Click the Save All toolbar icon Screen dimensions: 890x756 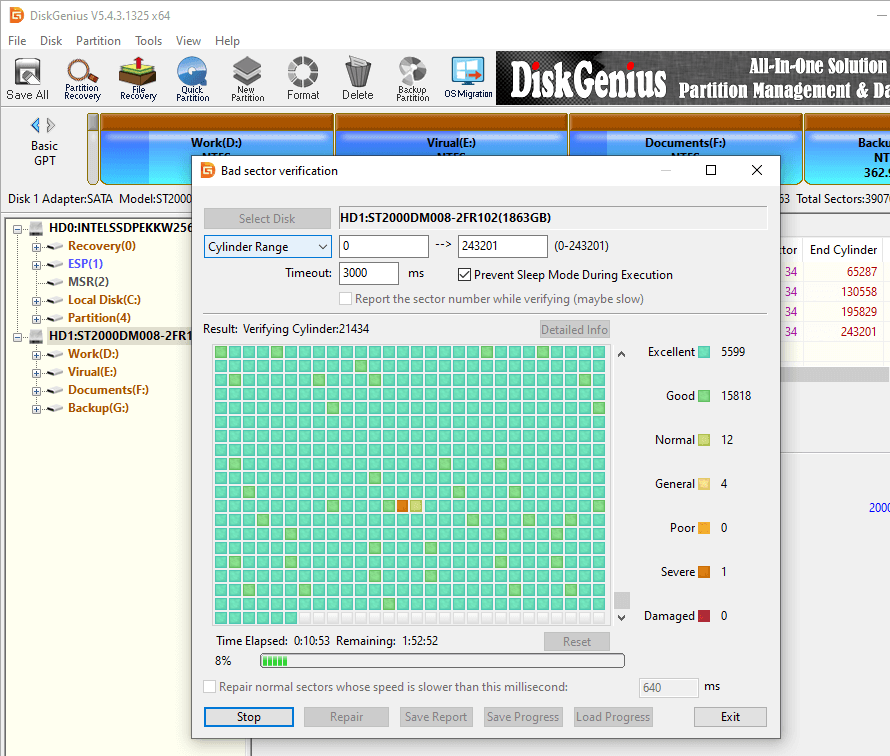pos(27,78)
